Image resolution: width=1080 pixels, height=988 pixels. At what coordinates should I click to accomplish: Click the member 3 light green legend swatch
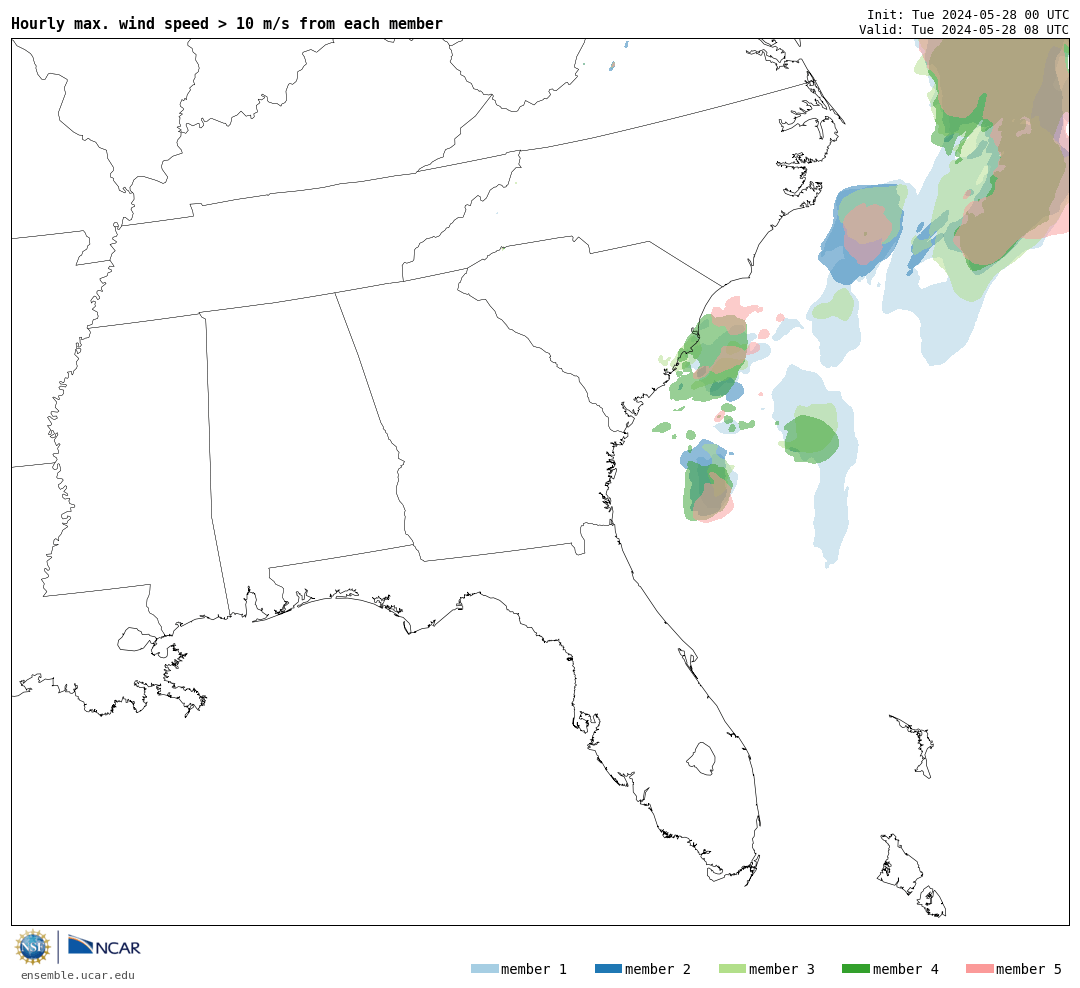[732, 969]
